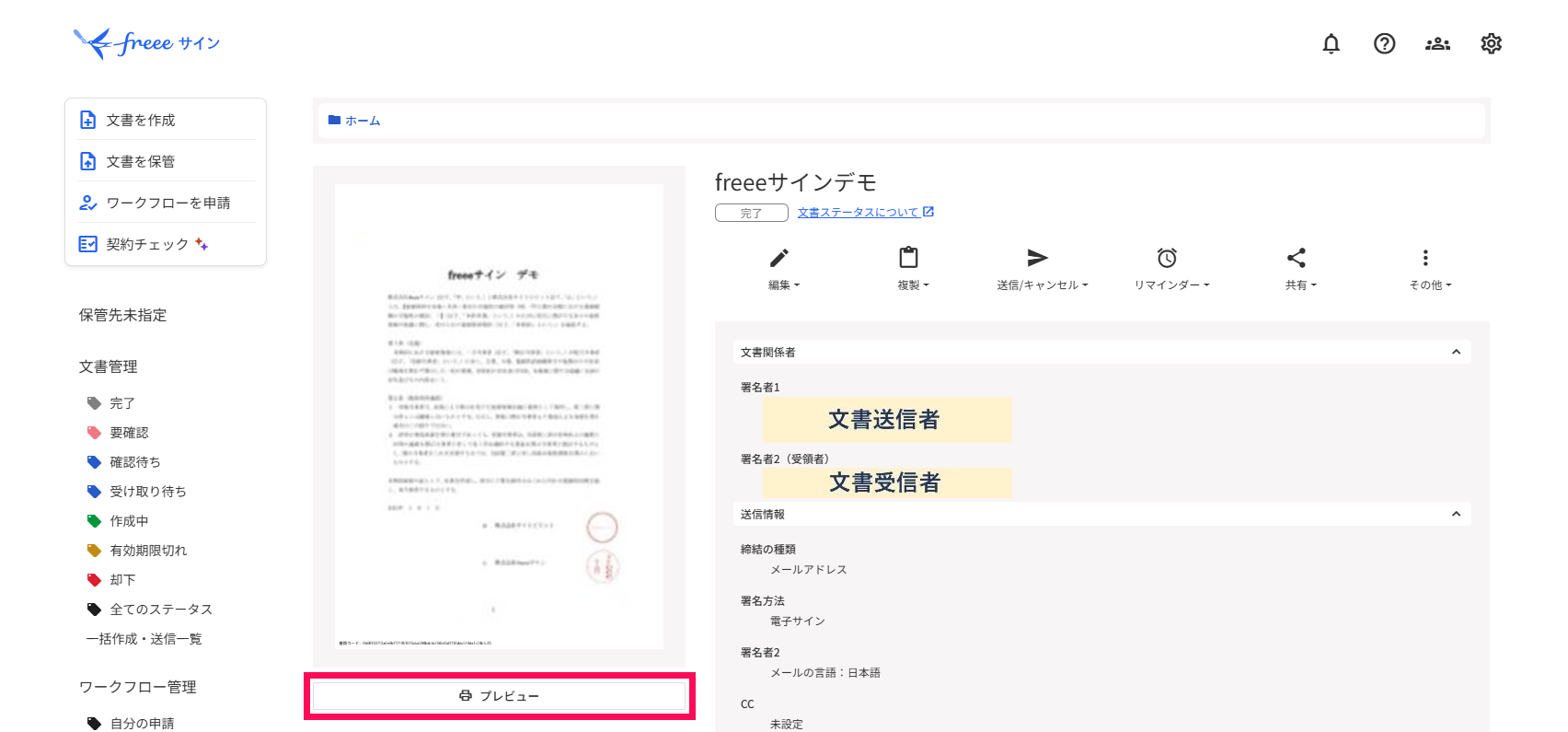
Task: Click the ワークフロー管理 heading
Action: 138,687
